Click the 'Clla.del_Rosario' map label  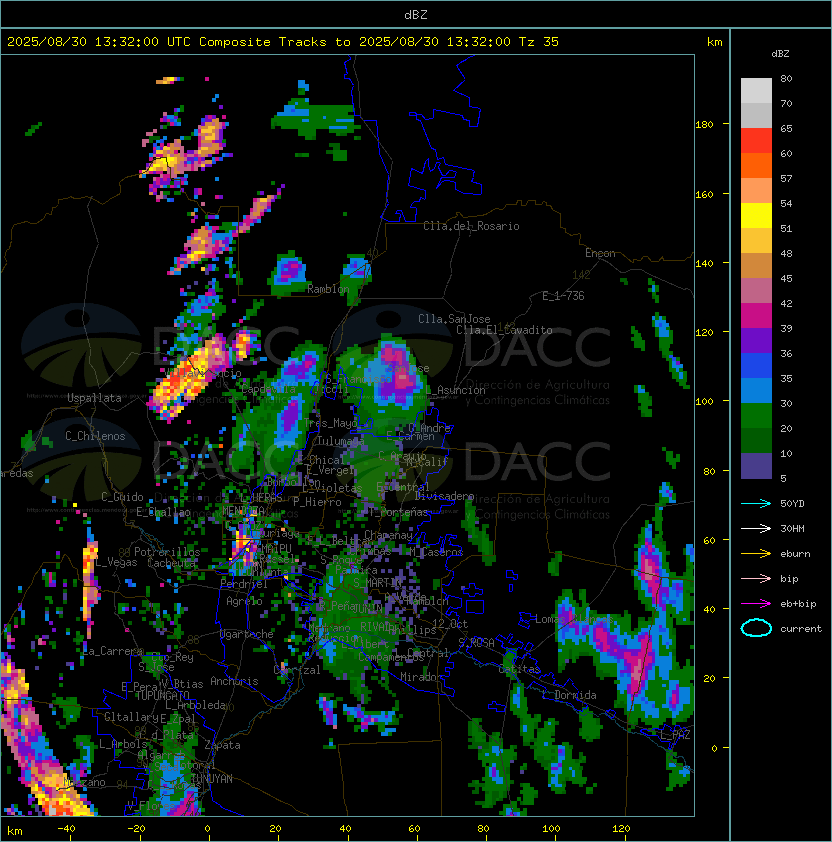pos(471,226)
